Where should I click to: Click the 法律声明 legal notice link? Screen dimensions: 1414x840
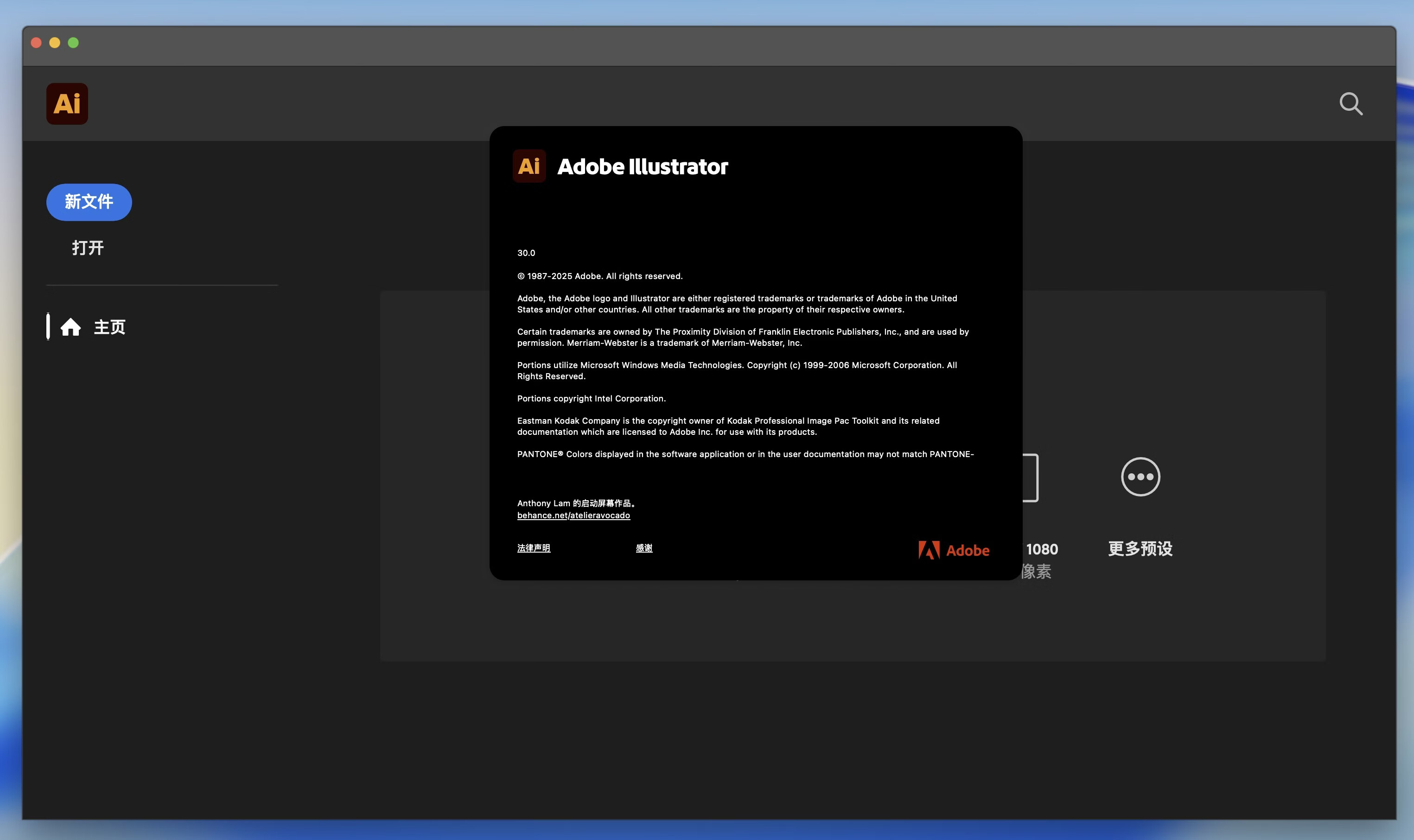tap(534, 548)
